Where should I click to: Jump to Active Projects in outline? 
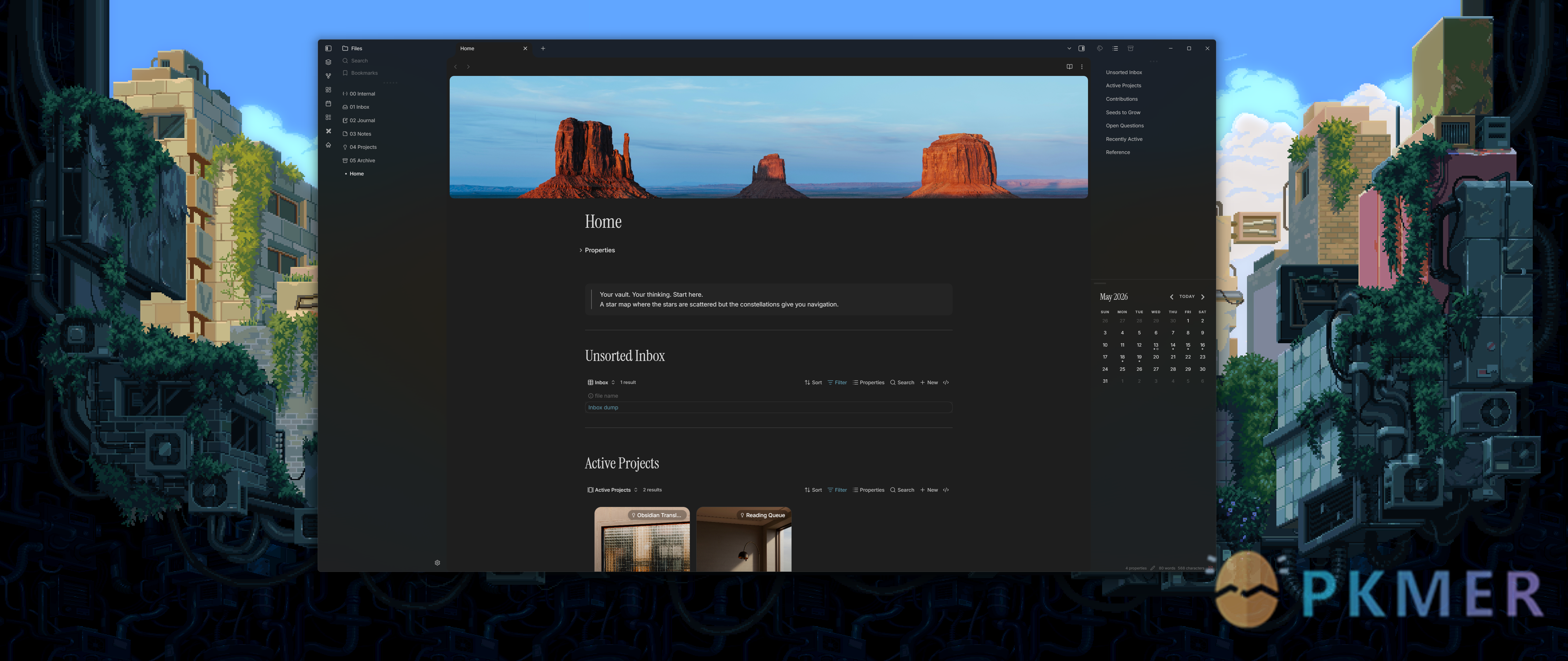coord(1123,86)
